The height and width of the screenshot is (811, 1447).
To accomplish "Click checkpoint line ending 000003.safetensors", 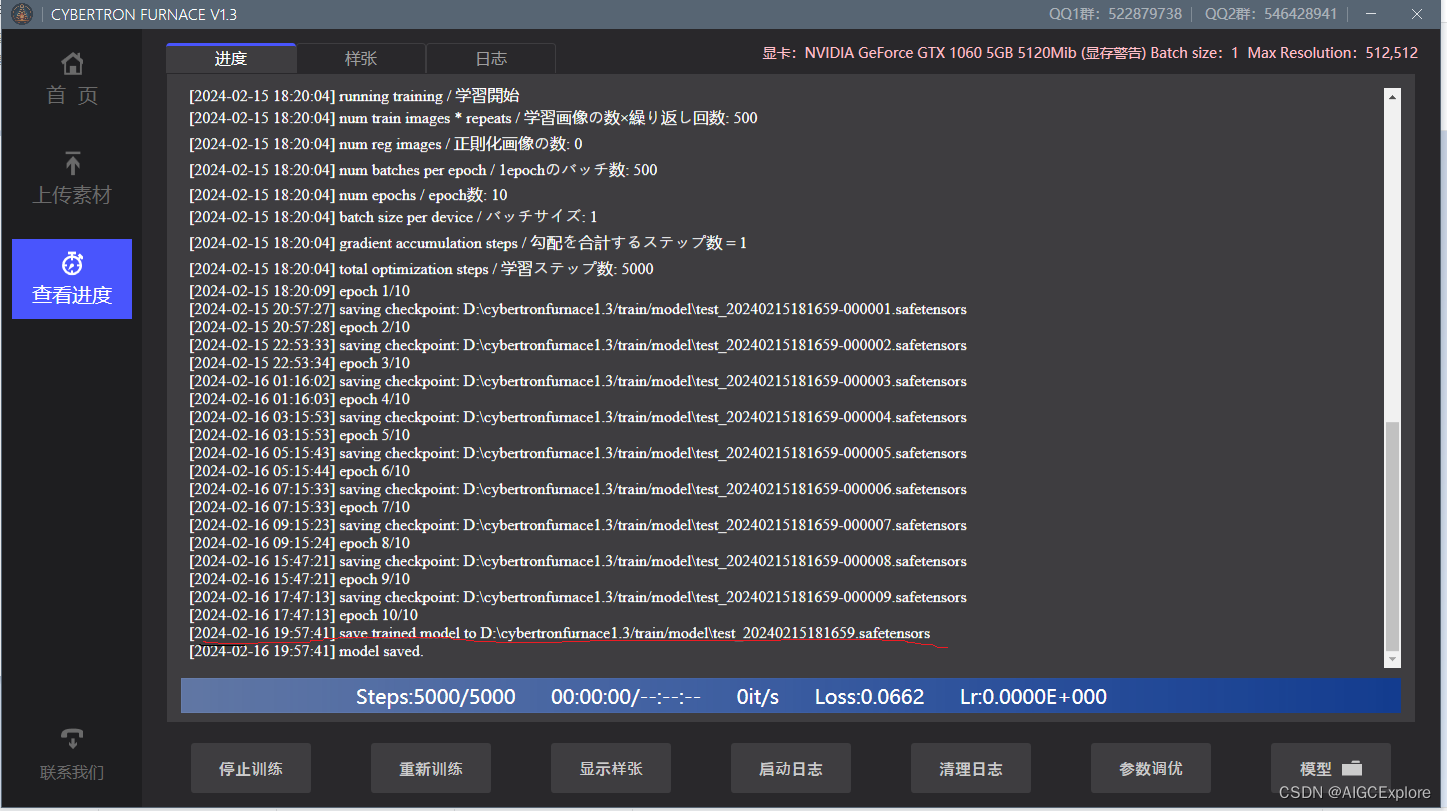I will [x=578, y=381].
